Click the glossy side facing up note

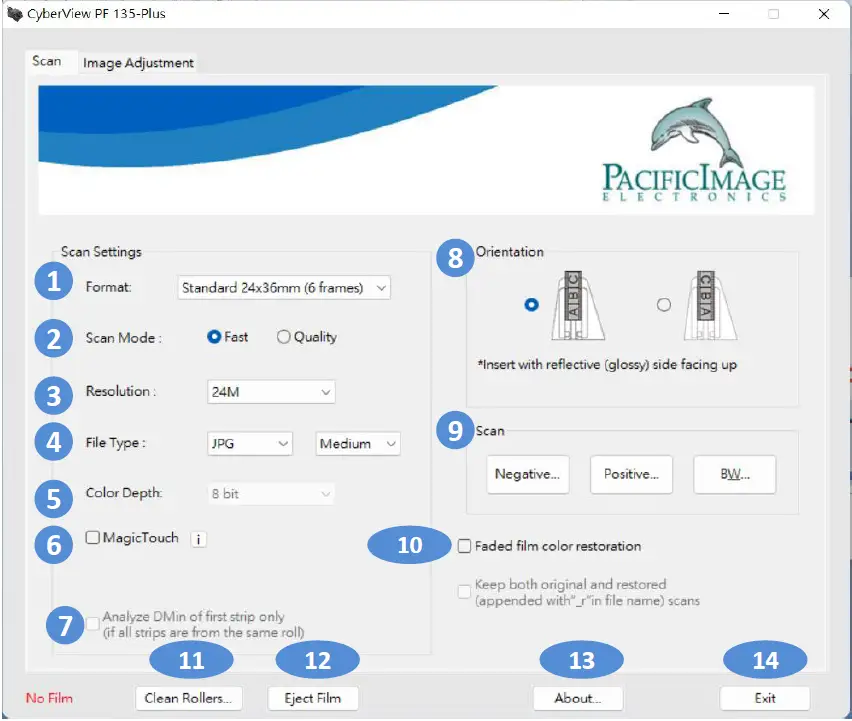607,365
